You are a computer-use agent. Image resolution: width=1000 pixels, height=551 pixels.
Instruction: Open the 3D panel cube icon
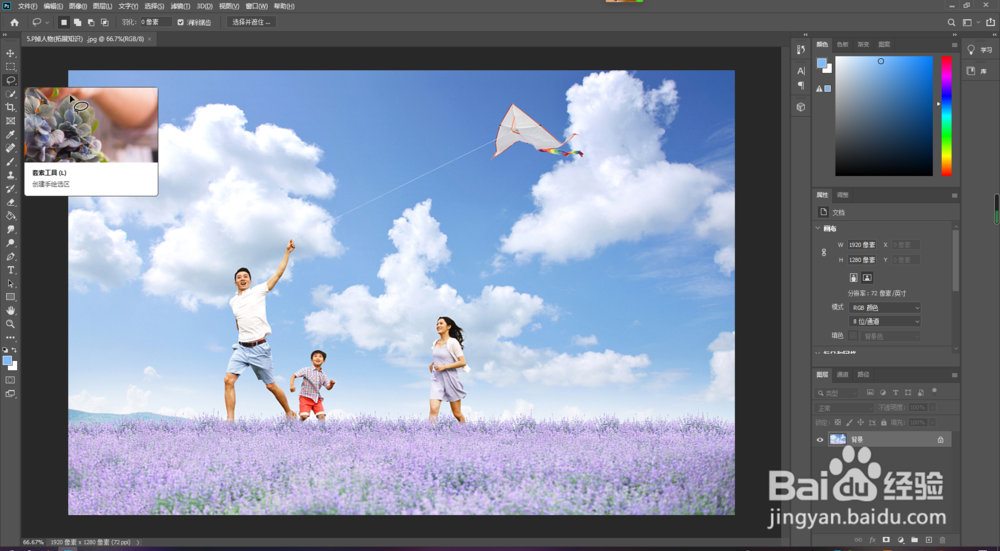[801, 107]
